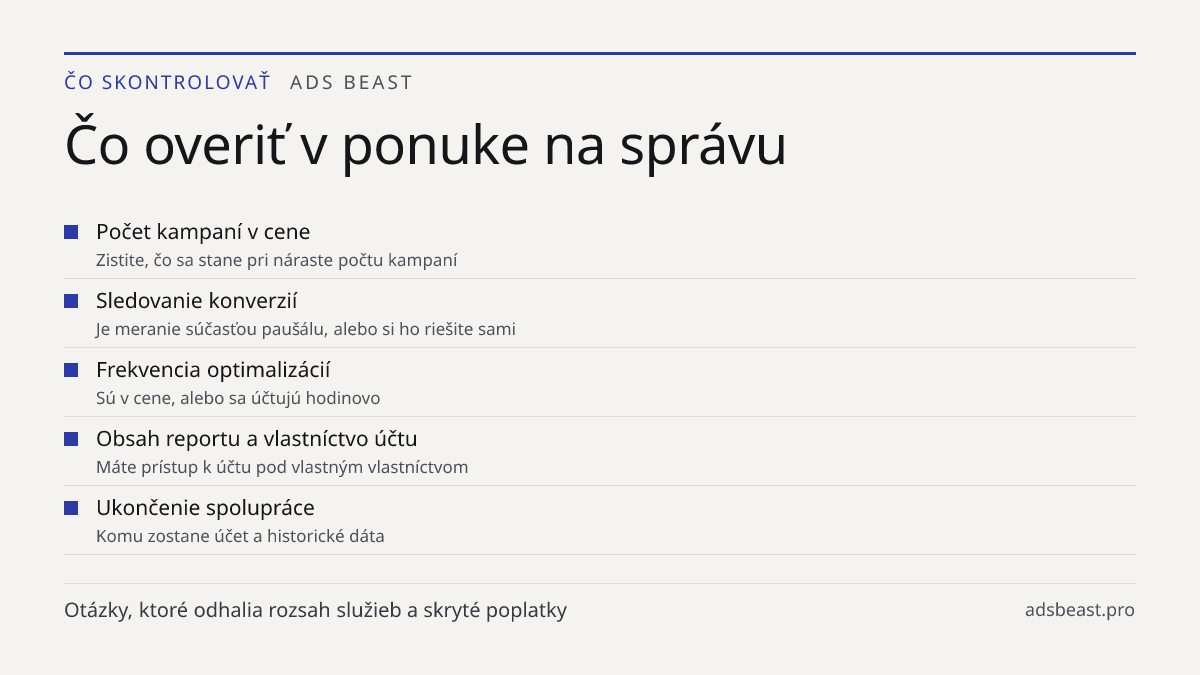Click the 'ADS BEAST' brand text
The width and height of the screenshot is (1200, 675).
[x=351, y=83]
